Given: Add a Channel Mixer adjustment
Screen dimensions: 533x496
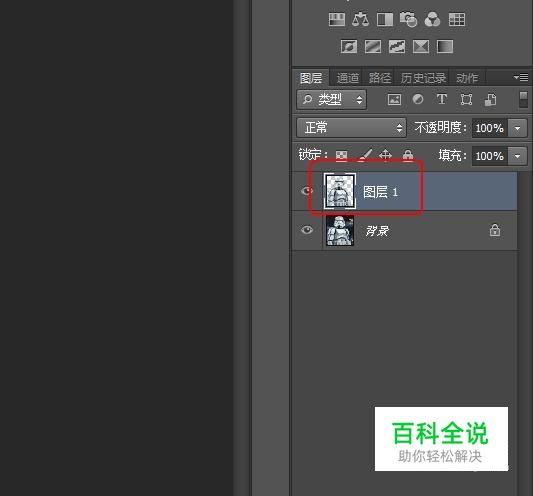Looking at the screenshot, I should coord(432,19).
